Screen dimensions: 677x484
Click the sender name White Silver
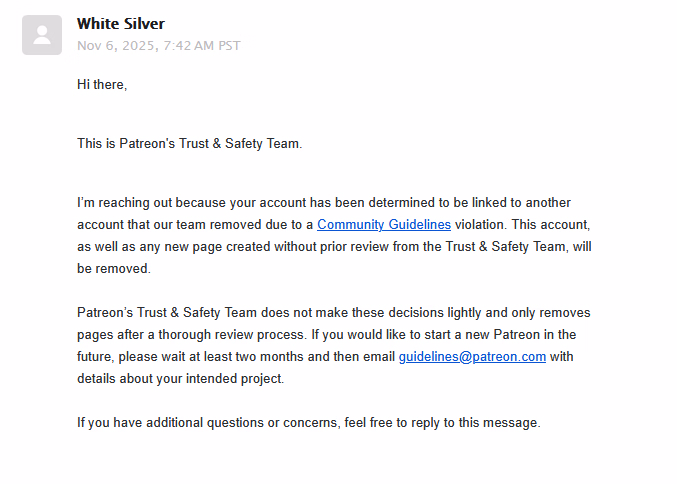tap(121, 24)
